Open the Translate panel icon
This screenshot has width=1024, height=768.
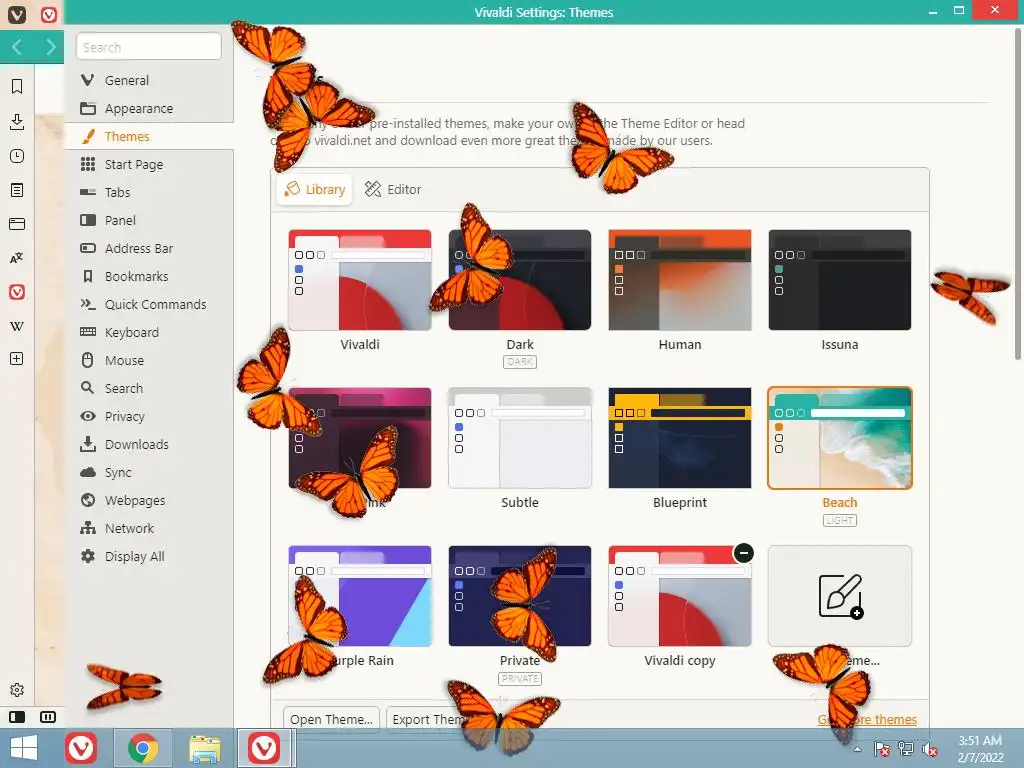17,258
